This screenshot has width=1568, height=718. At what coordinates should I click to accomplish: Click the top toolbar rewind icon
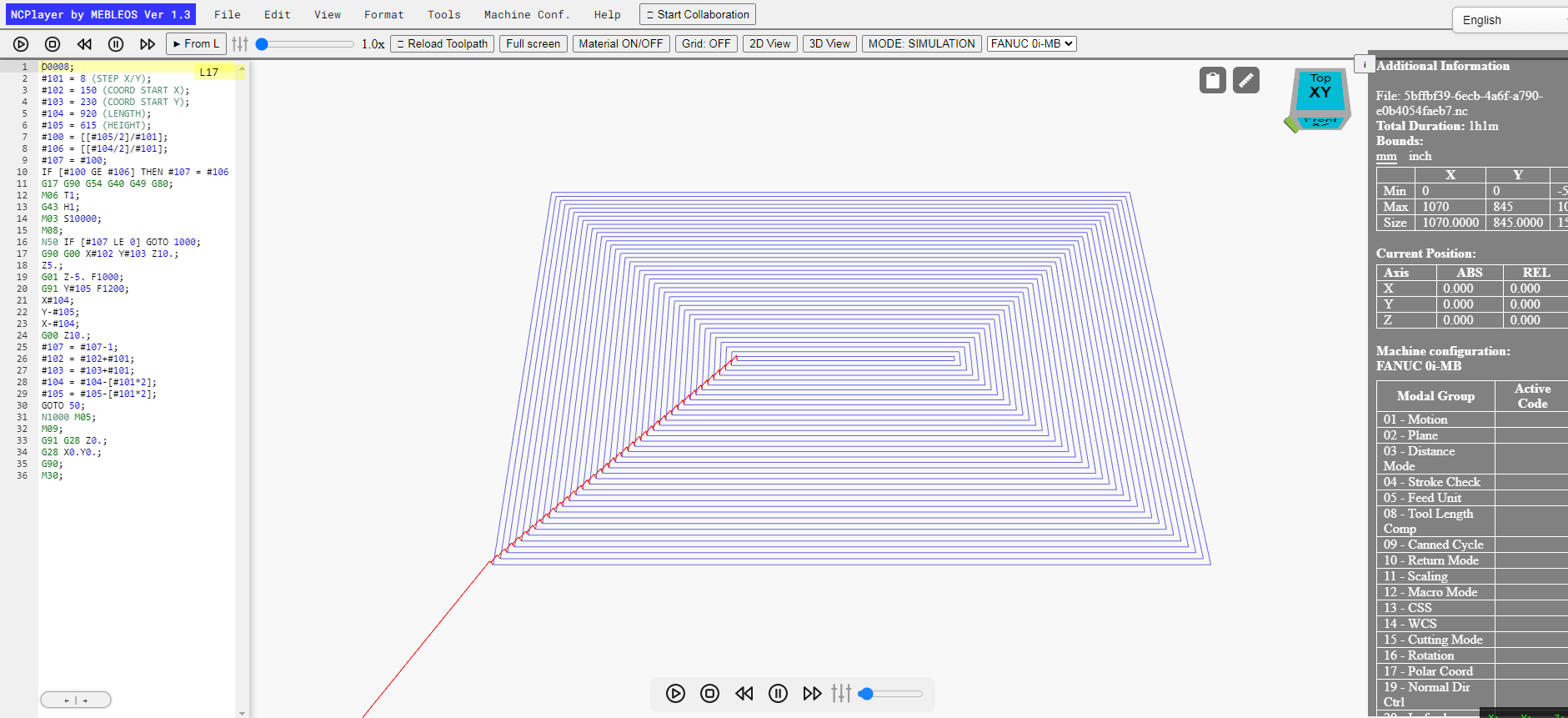coord(84,44)
